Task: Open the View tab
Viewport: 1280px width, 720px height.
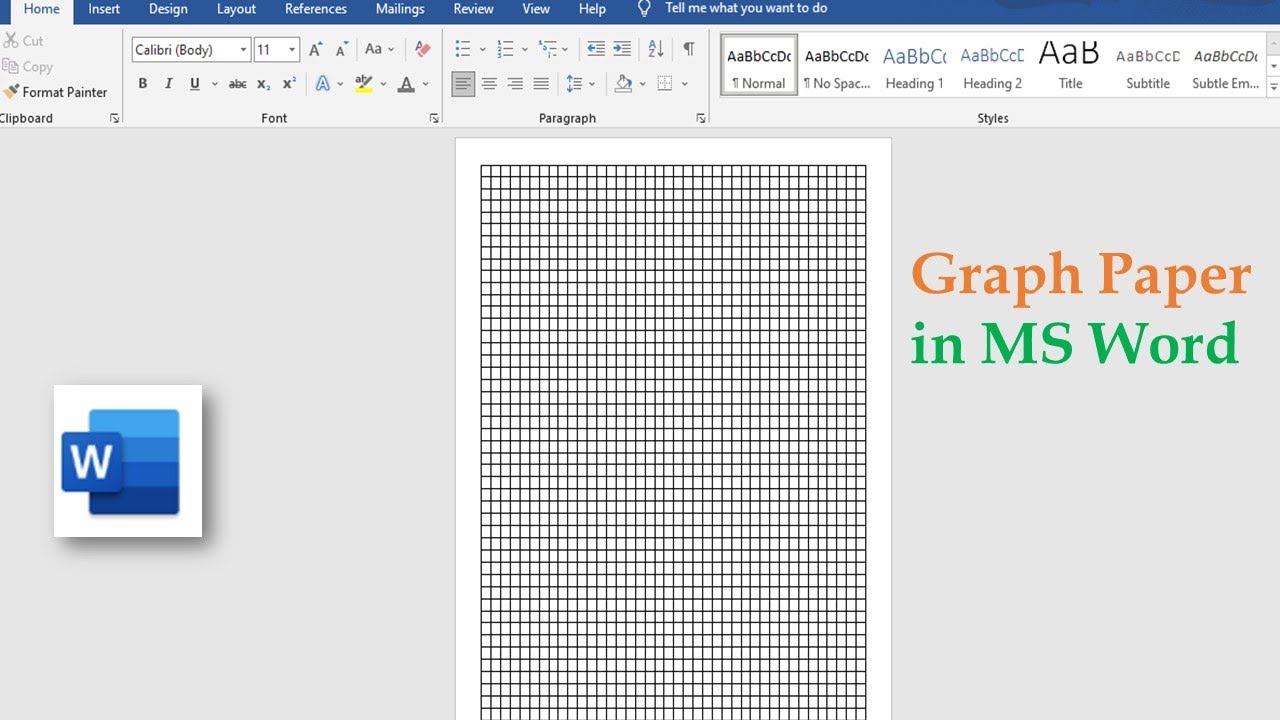Action: (536, 9)
